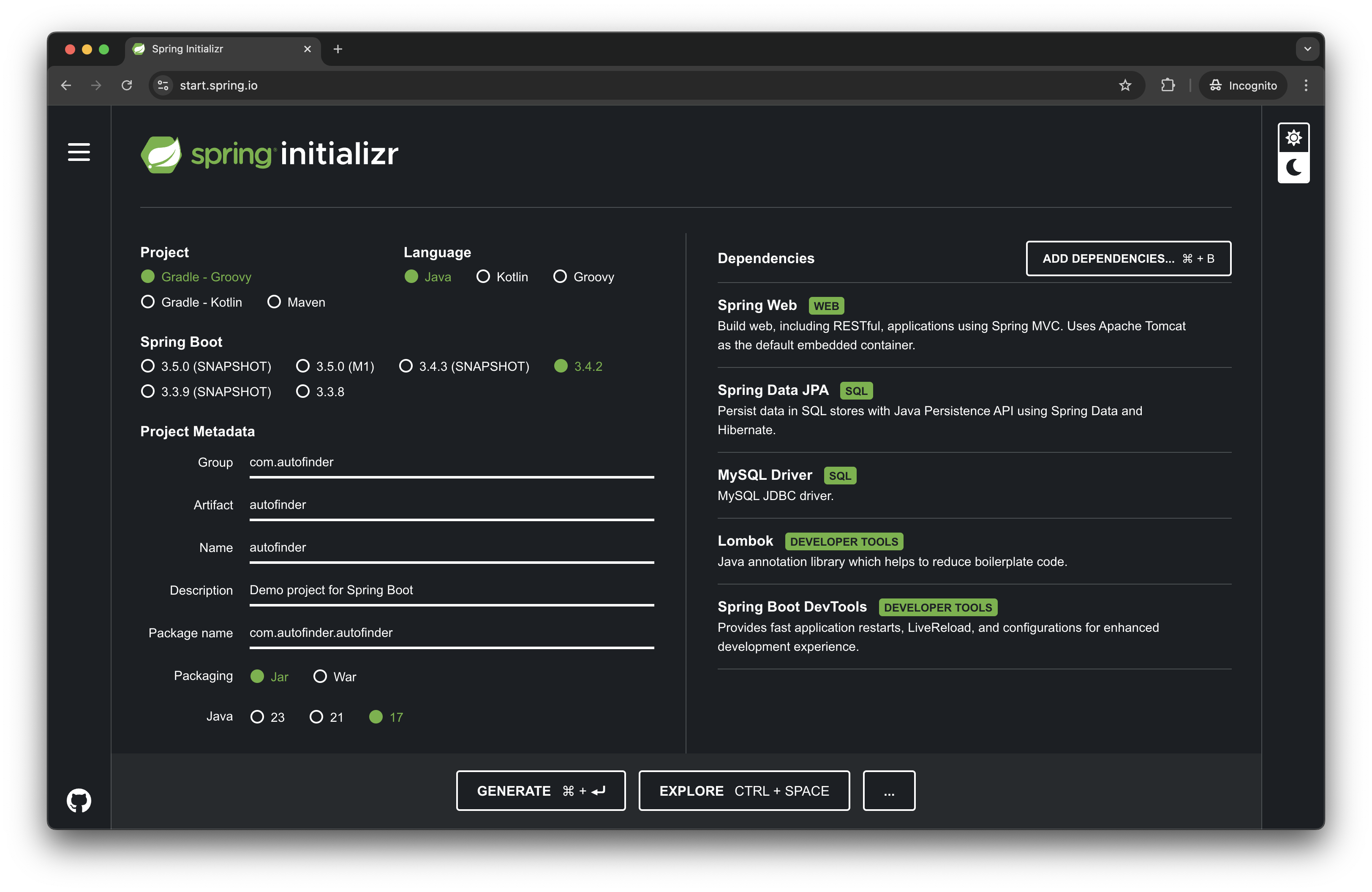The height and width of the screenshot is (892, 1372).
Task: Switch to dark theme moon icon
Action: pyautogui.click(x=1293, y=168)
